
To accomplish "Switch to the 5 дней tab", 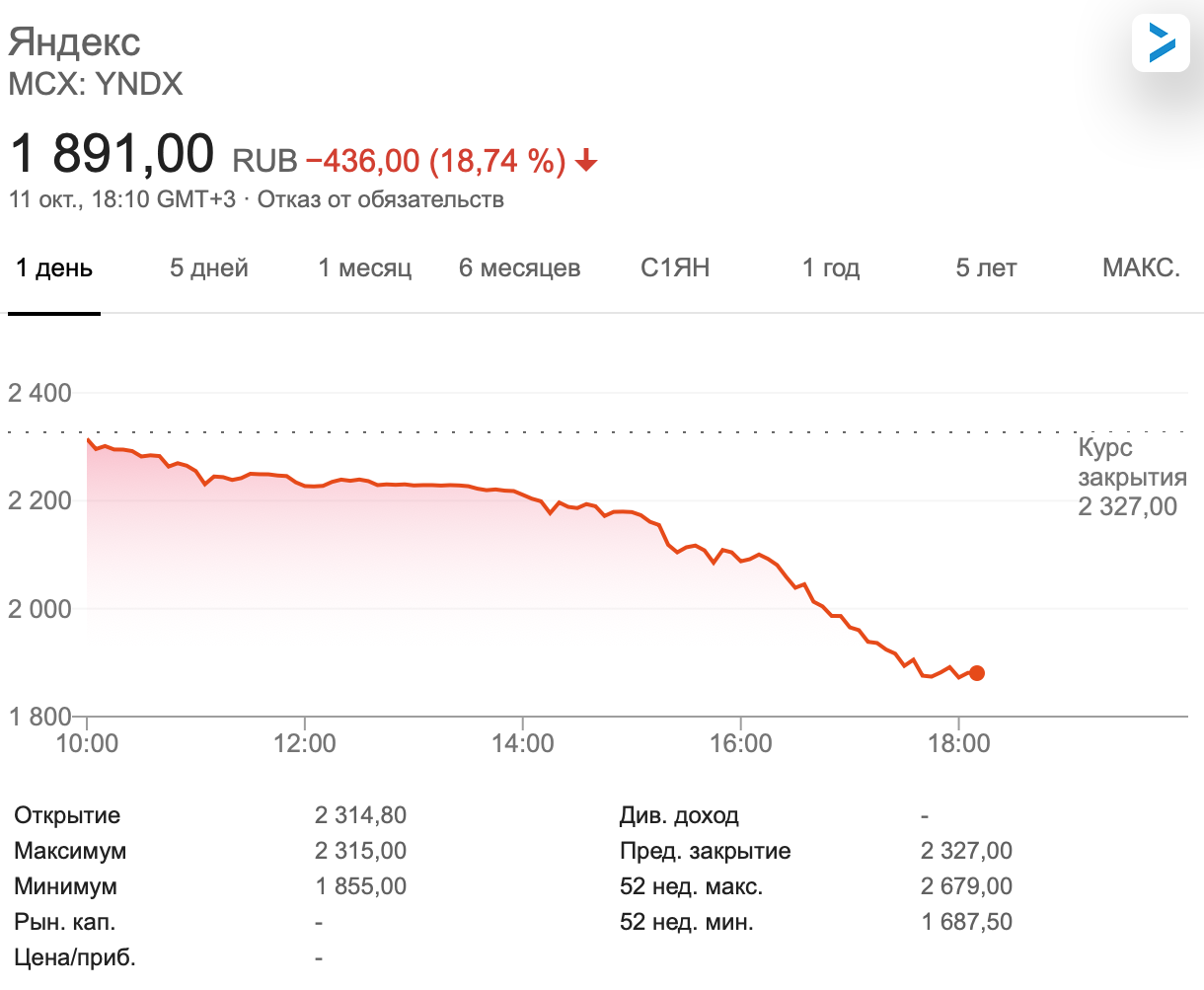I will tap(209, 268).
